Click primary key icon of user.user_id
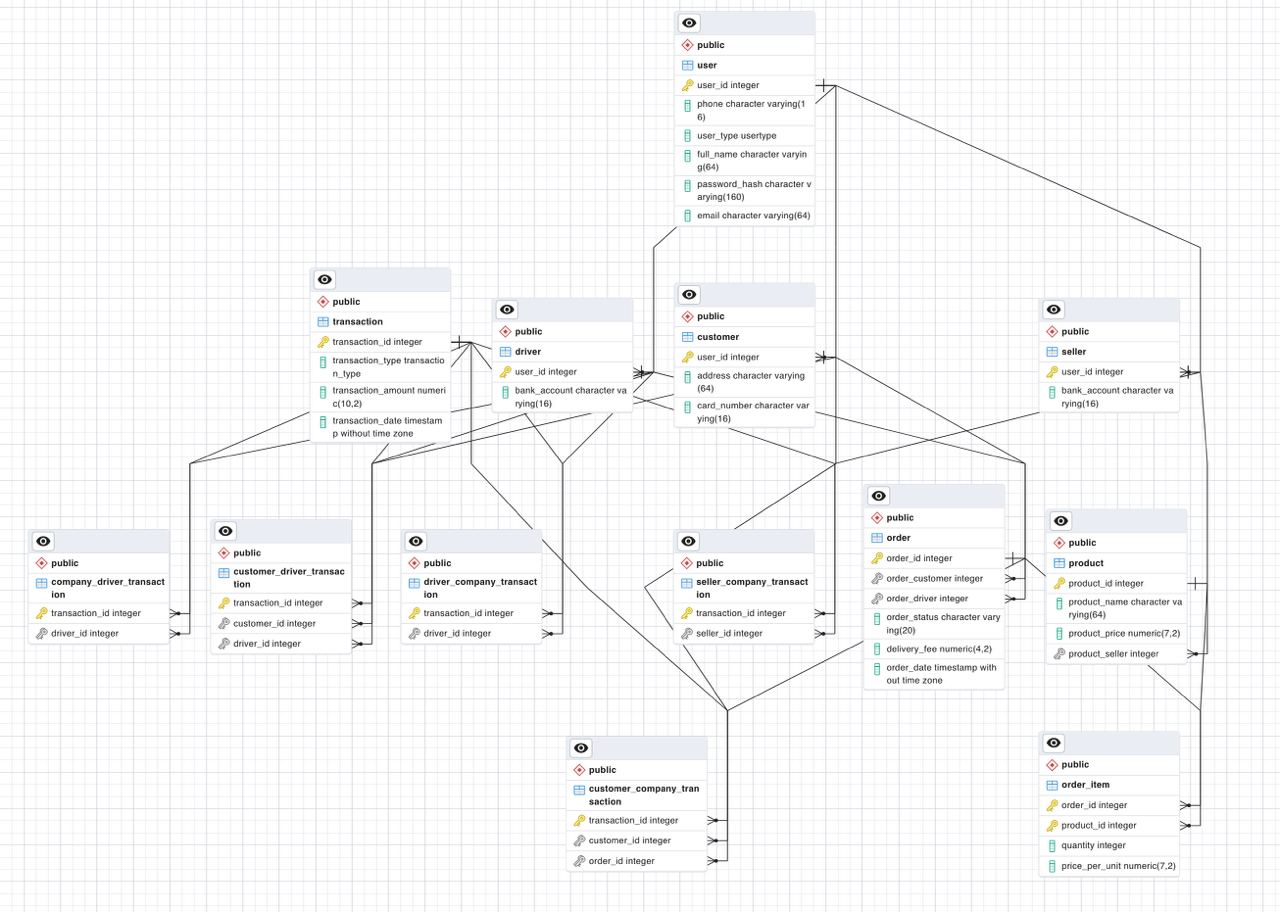Image resolution: width=1280 pixels, height=912 pixels. (687, 86)
